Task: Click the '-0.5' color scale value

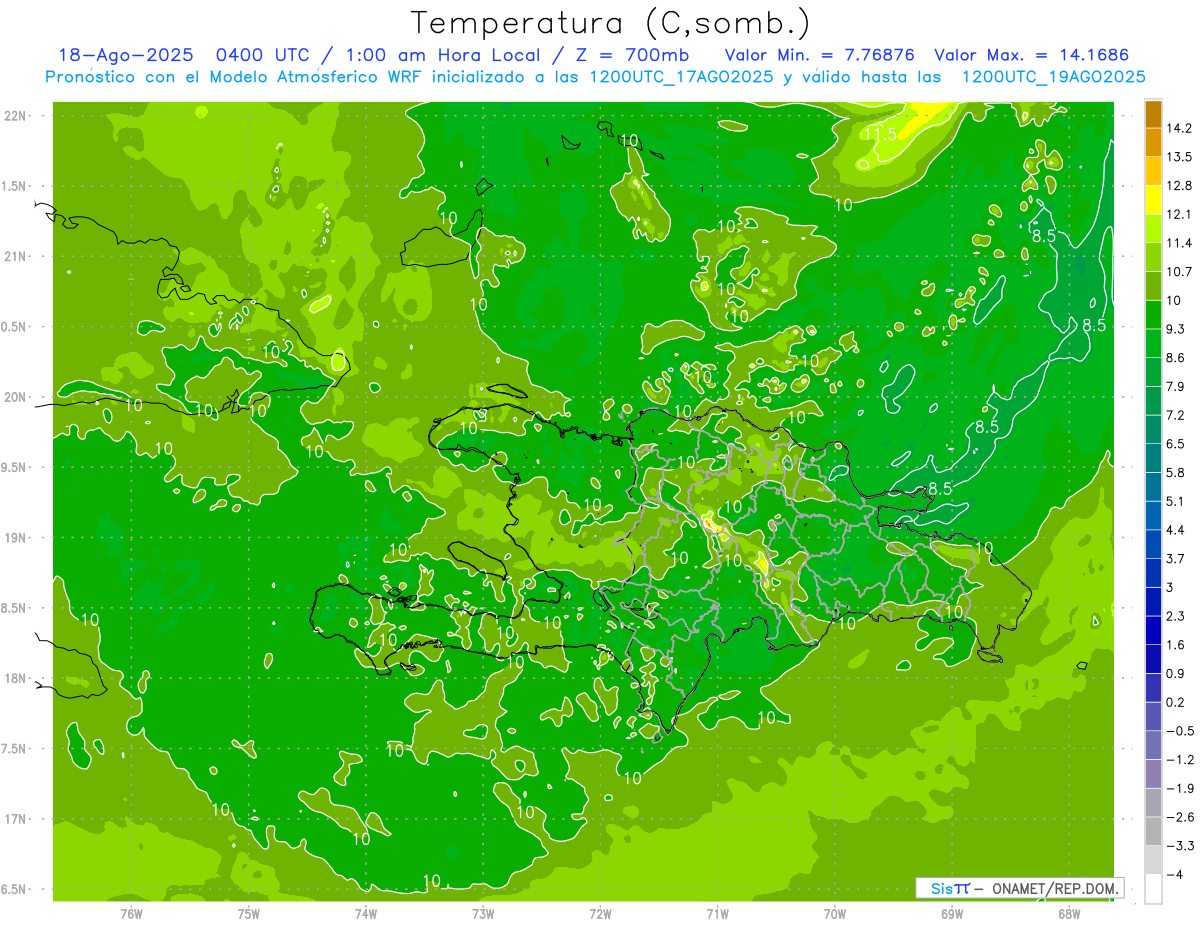Action: pos(1179,730)
